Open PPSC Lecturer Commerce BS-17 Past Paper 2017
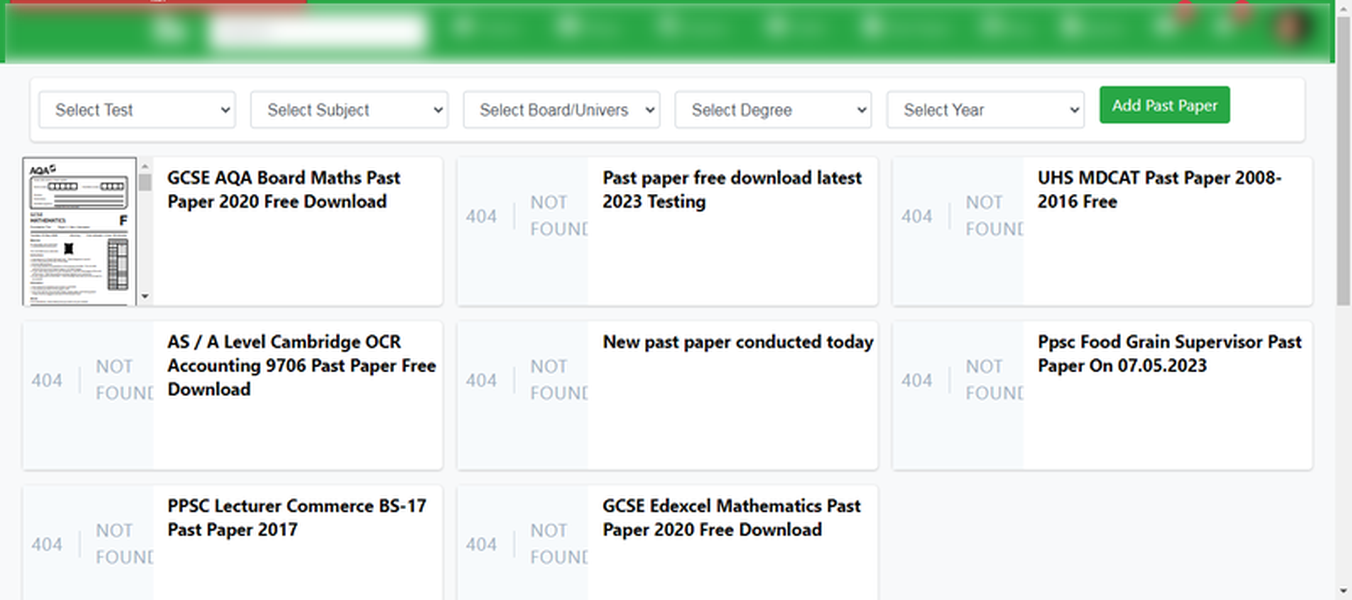The width and height of the screenshot is (1352, 600). 297,517
